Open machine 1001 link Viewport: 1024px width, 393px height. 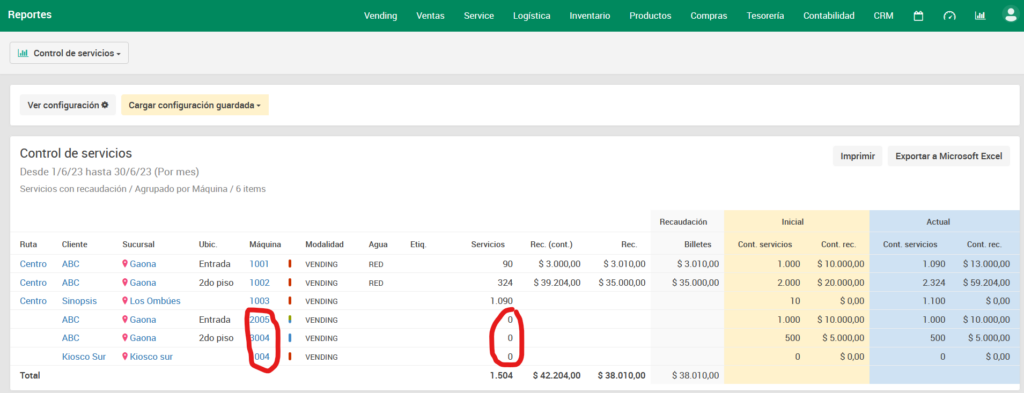tap(259, 264)
